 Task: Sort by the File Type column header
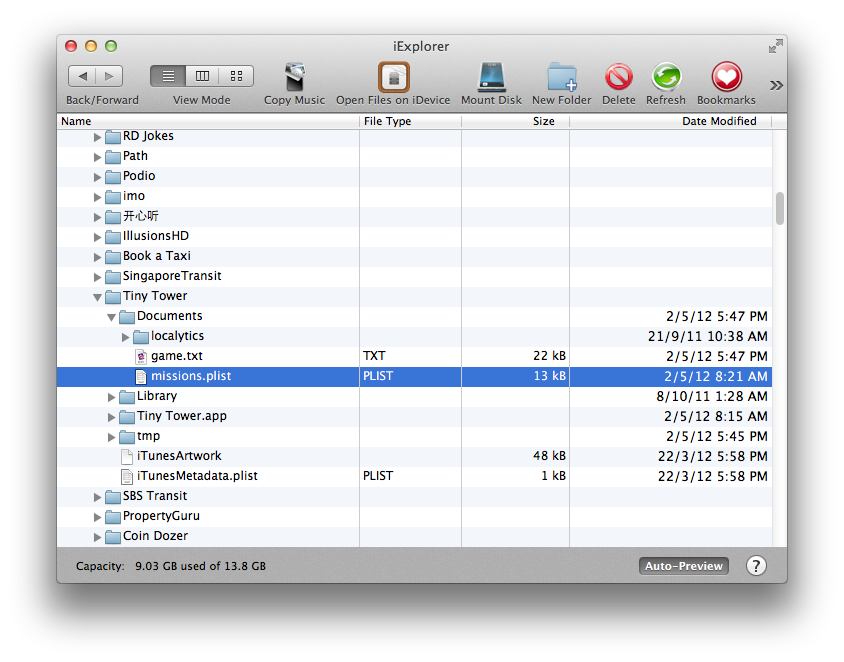pos(410,121)
